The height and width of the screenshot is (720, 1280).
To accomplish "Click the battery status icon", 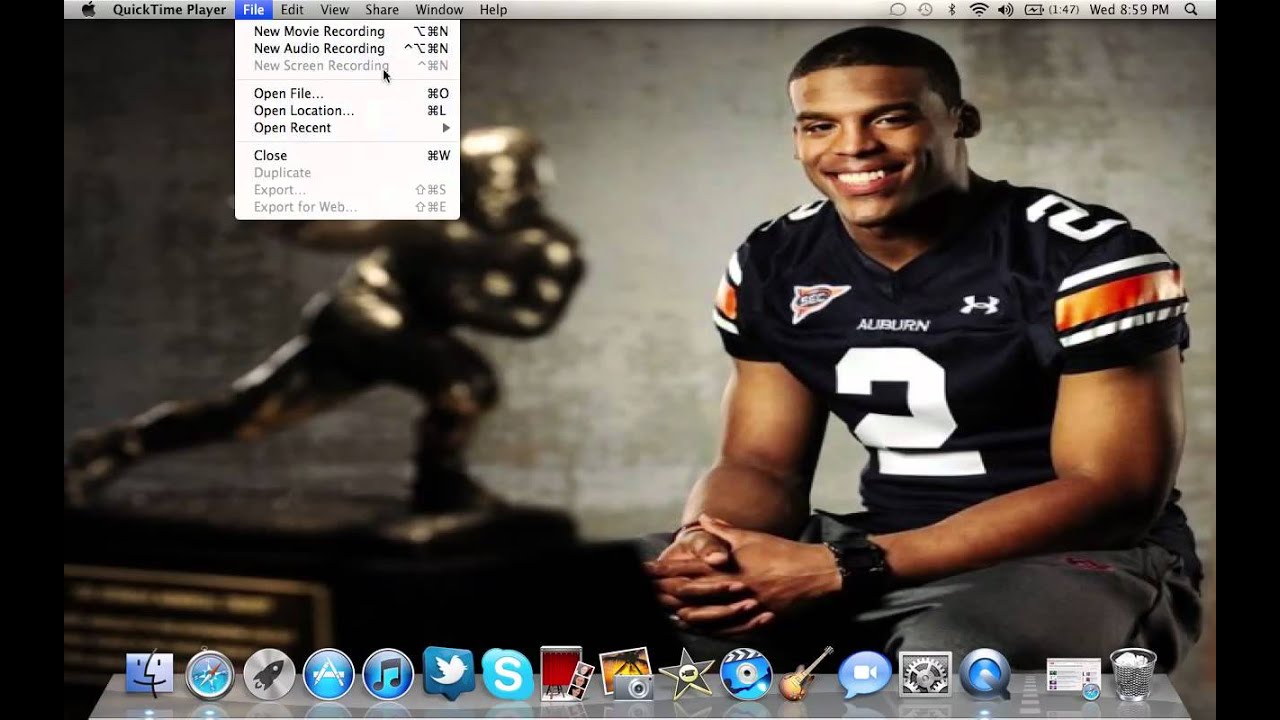I will pyautogui.click(x=1032, y=9).
